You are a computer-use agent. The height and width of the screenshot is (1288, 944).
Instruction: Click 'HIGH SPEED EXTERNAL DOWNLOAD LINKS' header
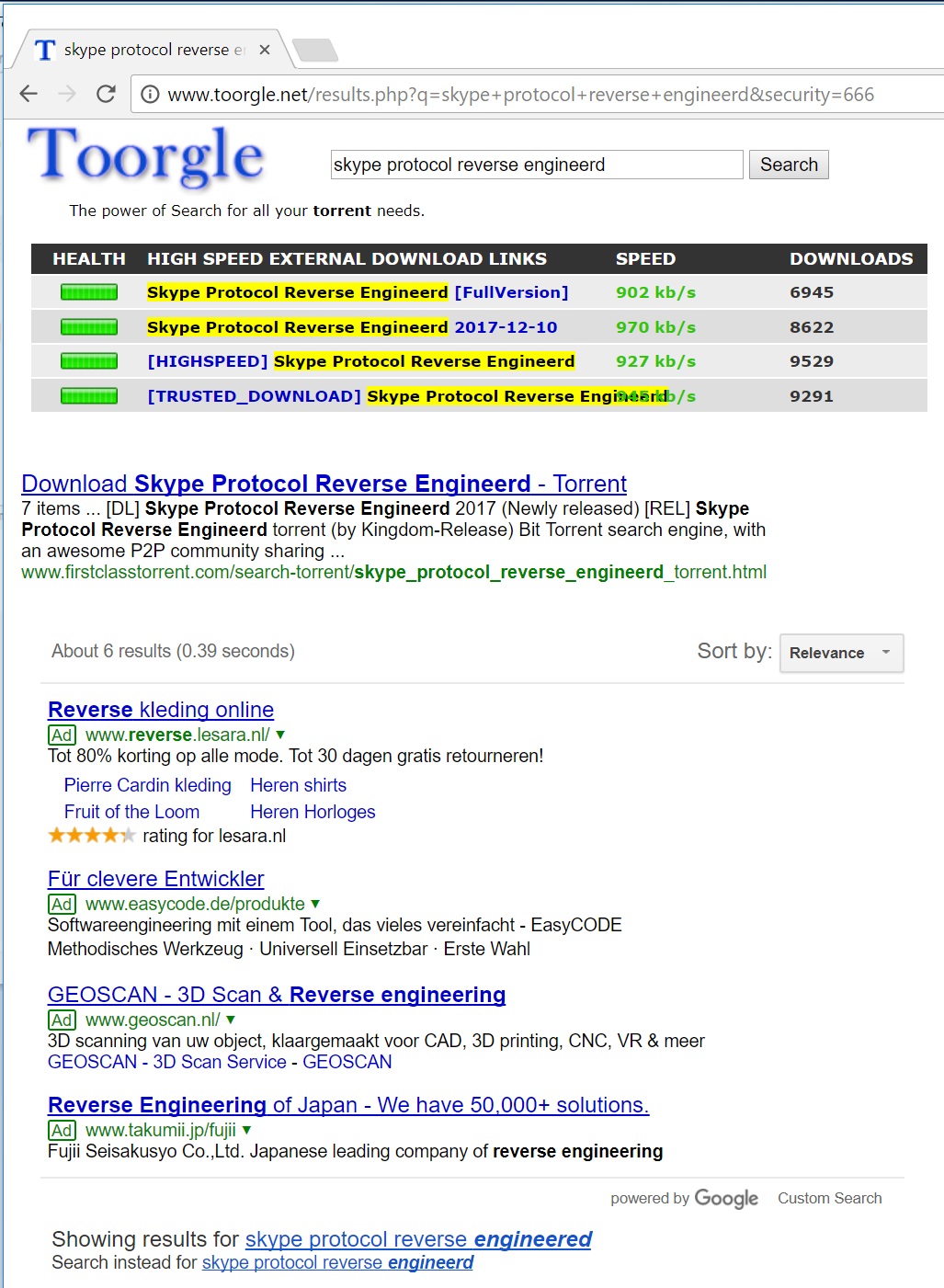click(347, 259)
